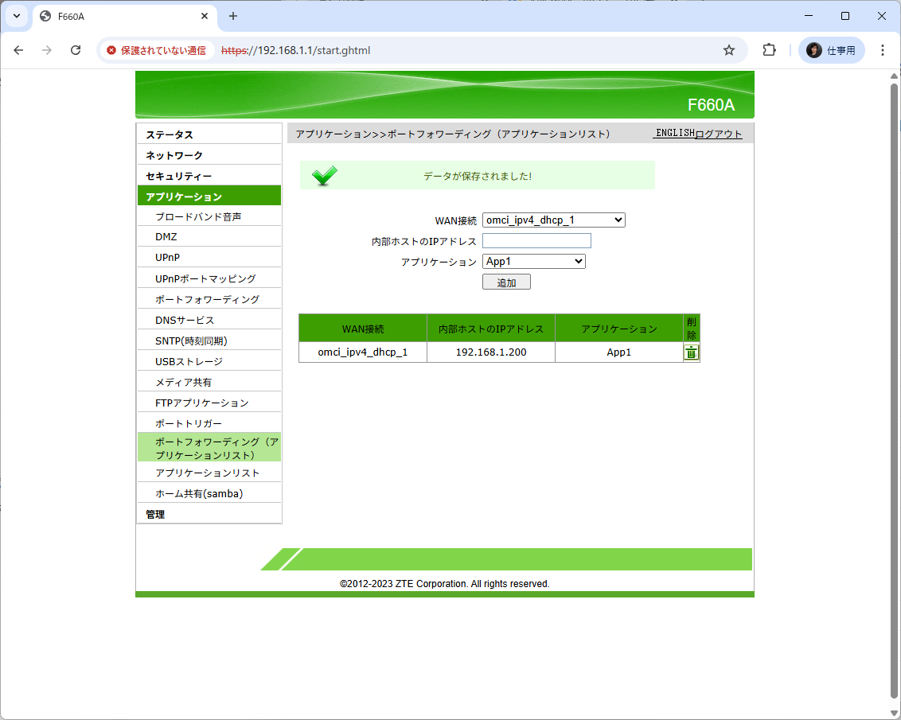Click the ログアウト link
901x720 pixels.
click(719, 134)
